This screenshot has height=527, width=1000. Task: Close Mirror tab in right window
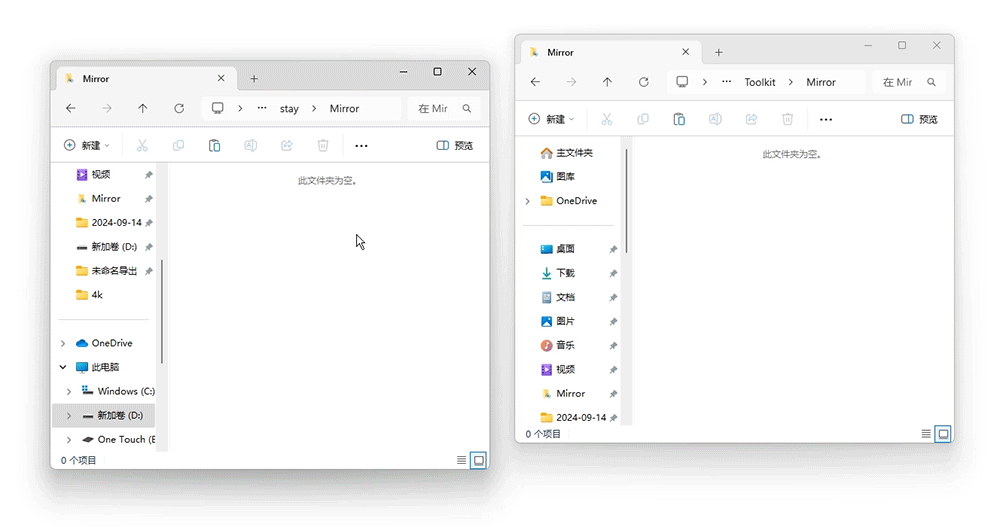[x=686, y=52]
